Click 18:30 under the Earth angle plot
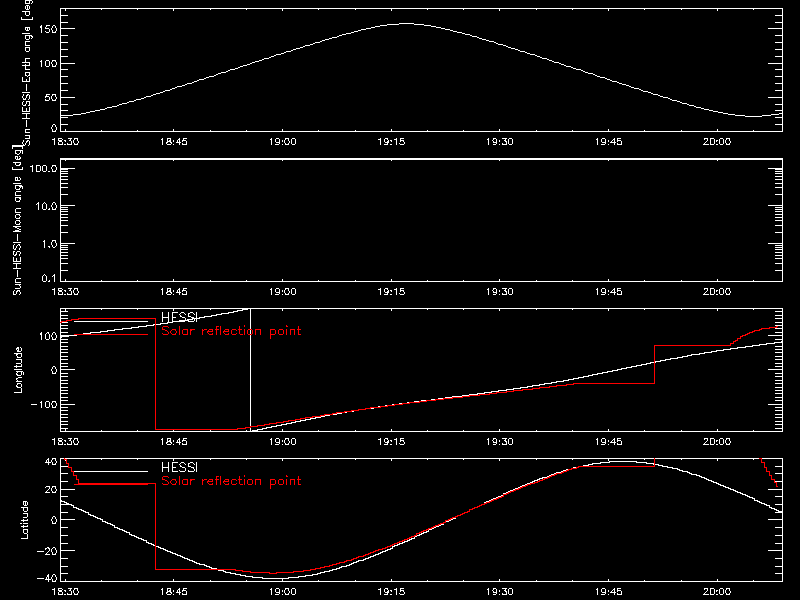This screenshot has width=800, height=600. [65, 142]
